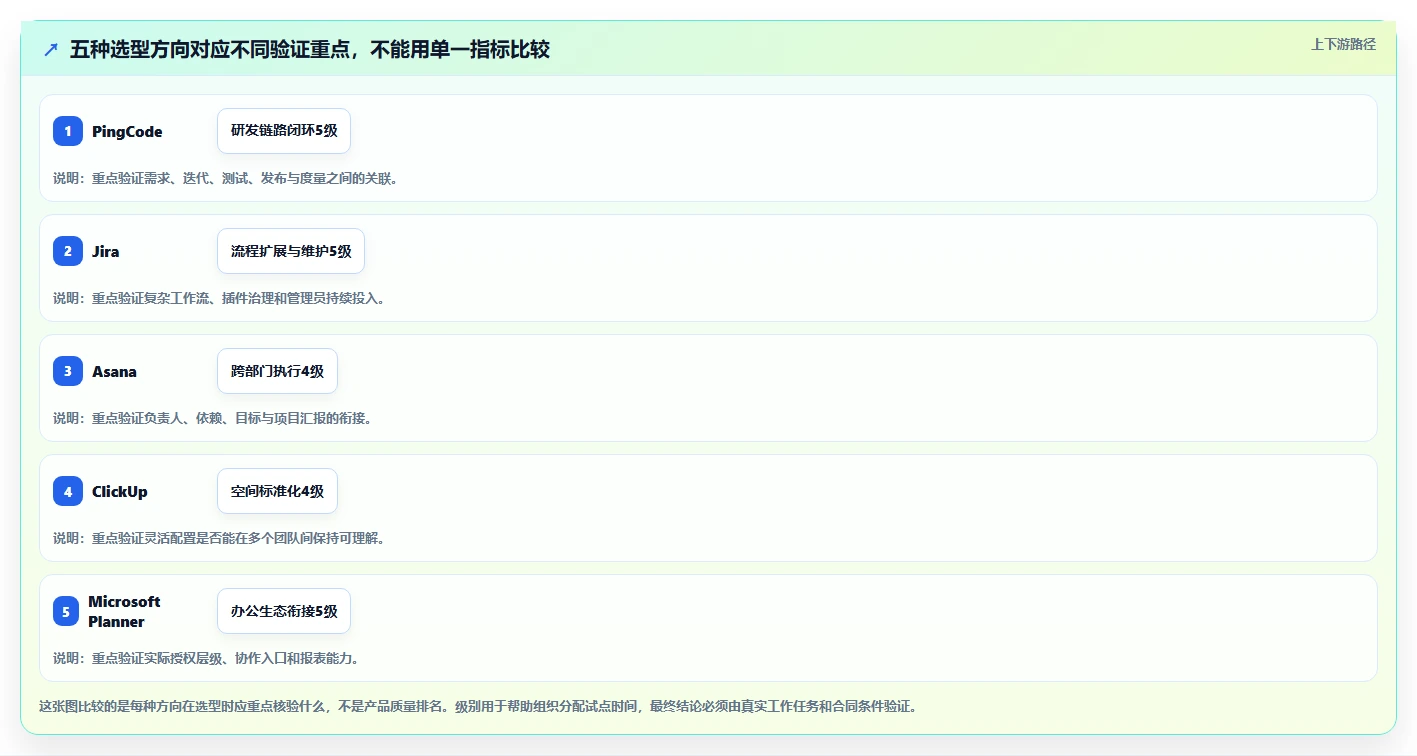Select the 办公生态衔接5级 tag
Image resolution: width=1417 pixels, height=756 pixels.
(x=284, y=611)
